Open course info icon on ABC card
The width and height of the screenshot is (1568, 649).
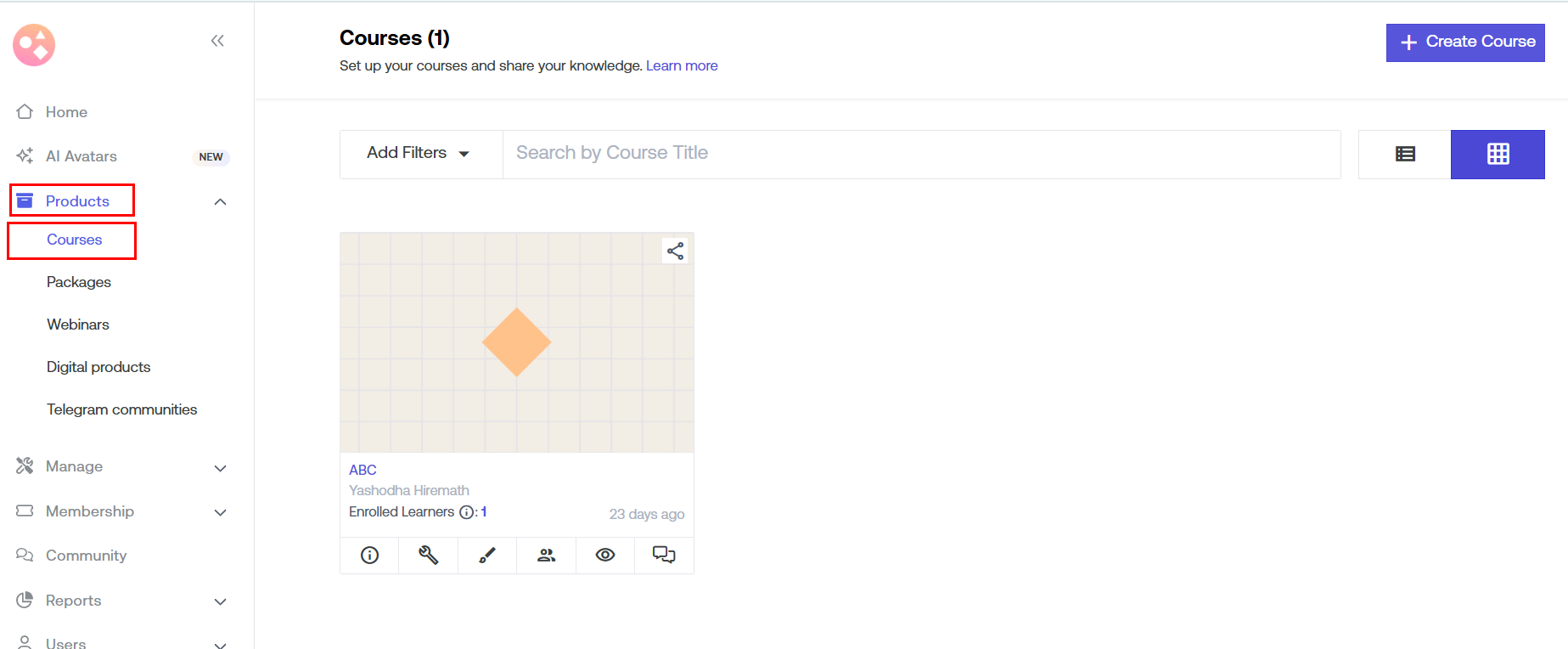(369, 556)
